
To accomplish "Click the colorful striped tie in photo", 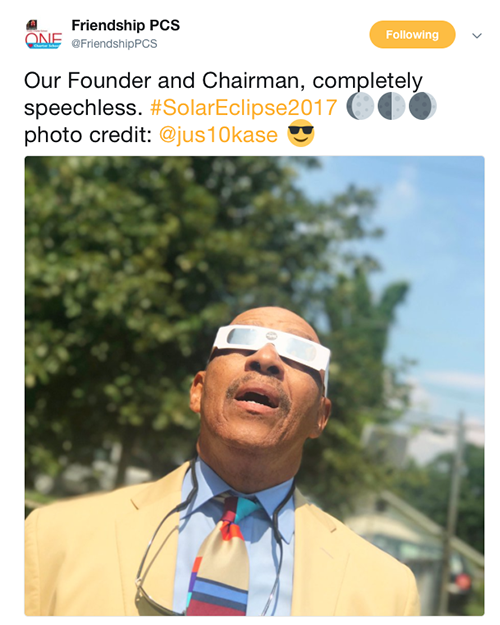I will [223, 558].
